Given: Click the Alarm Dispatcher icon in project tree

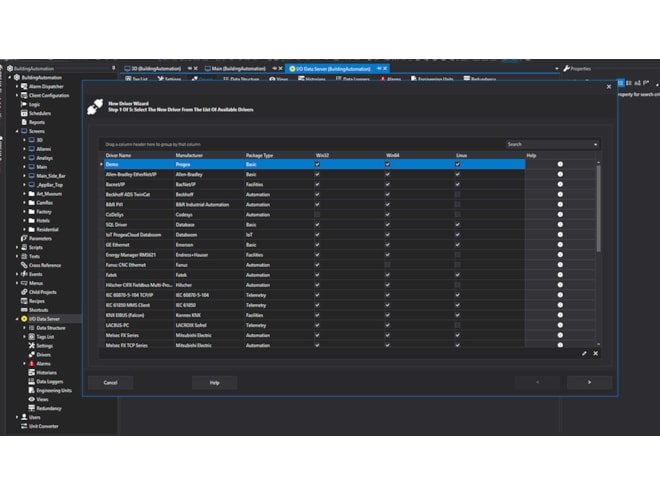Looking at the screenshot, I should click(x=23, y=86).
